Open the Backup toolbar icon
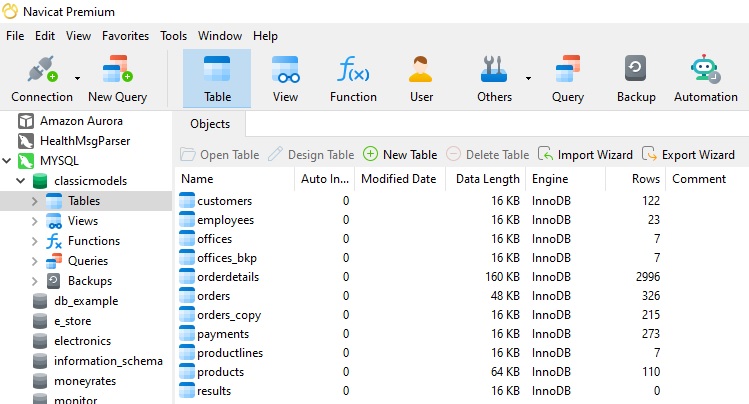The width and height of the screenshot is (749, 404). 635,68
